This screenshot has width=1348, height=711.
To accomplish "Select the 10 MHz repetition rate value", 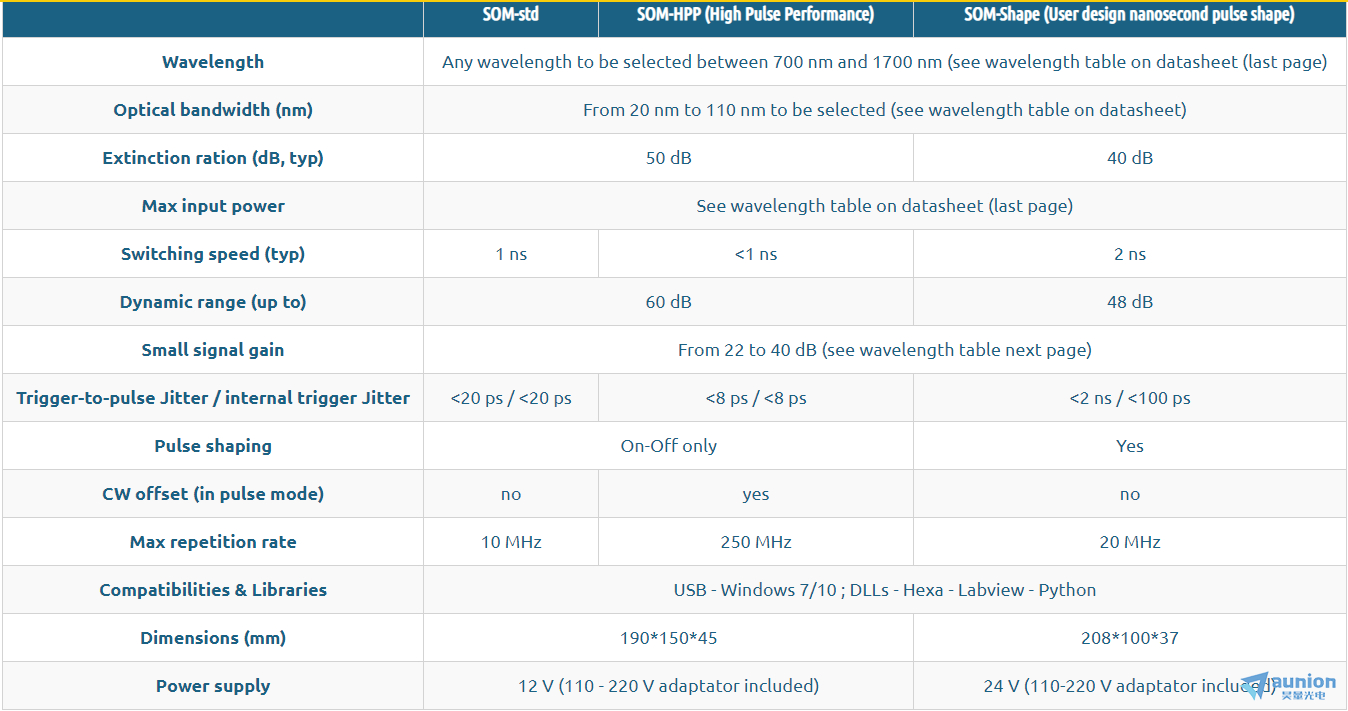I will [x=511, y=542].
